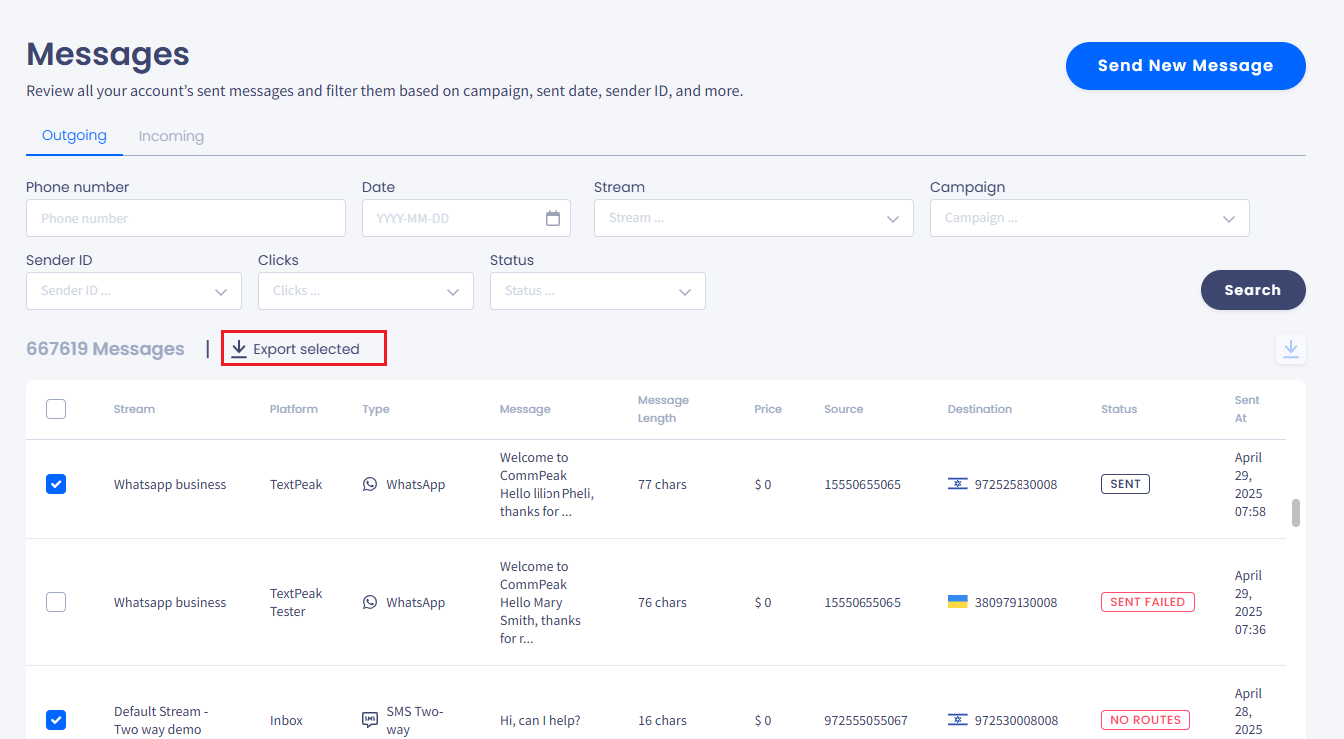
Task: Click SMS Two-way icon in Inbox row
Action: (x=370, y=720)
